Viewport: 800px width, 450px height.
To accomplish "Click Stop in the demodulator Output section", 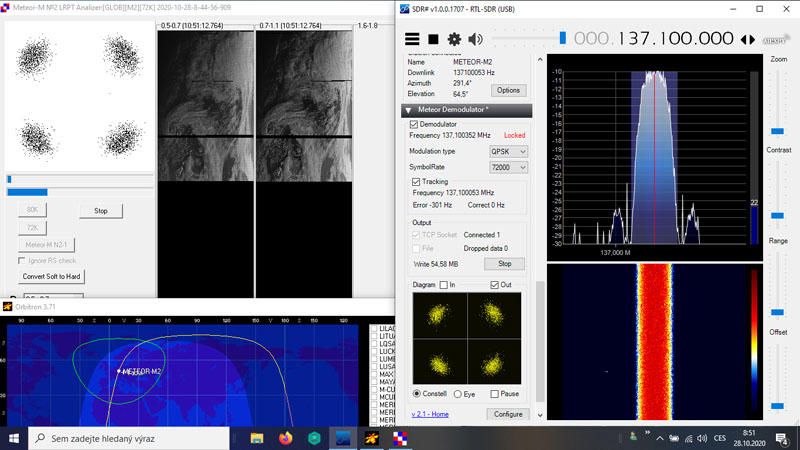I will coord(505,264).
